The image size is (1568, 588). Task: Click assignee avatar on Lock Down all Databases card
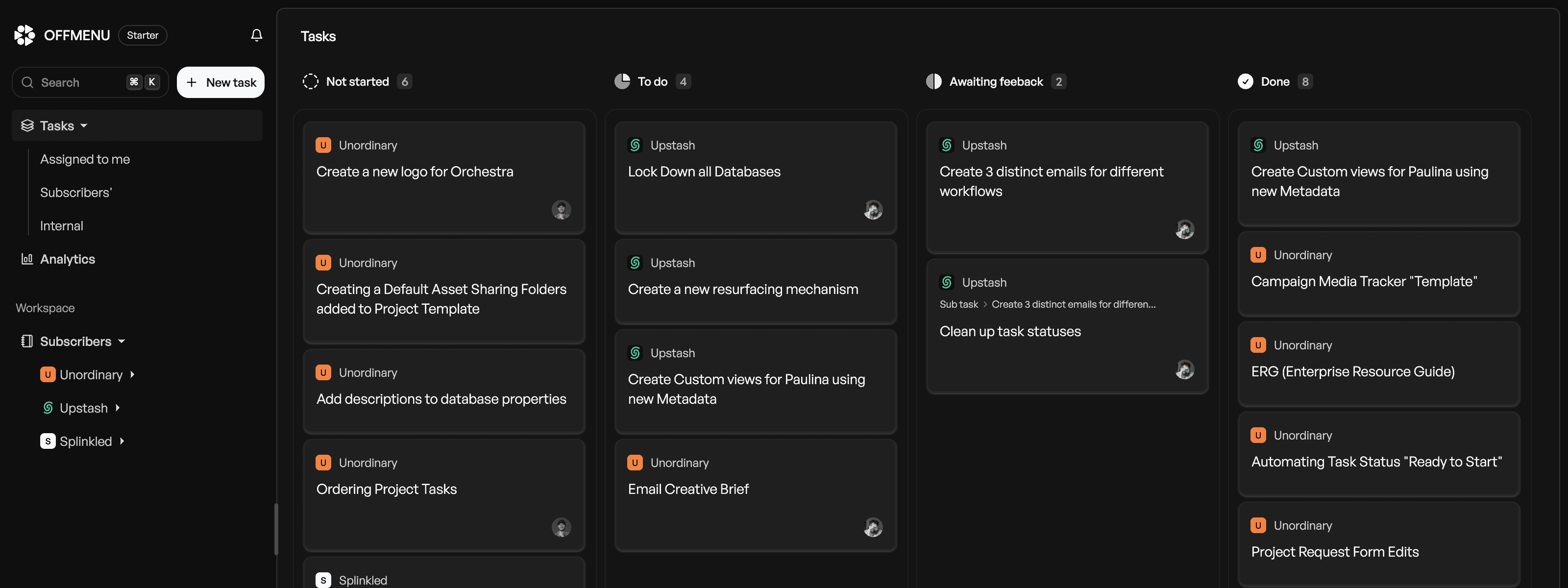(x=873, y=210)
